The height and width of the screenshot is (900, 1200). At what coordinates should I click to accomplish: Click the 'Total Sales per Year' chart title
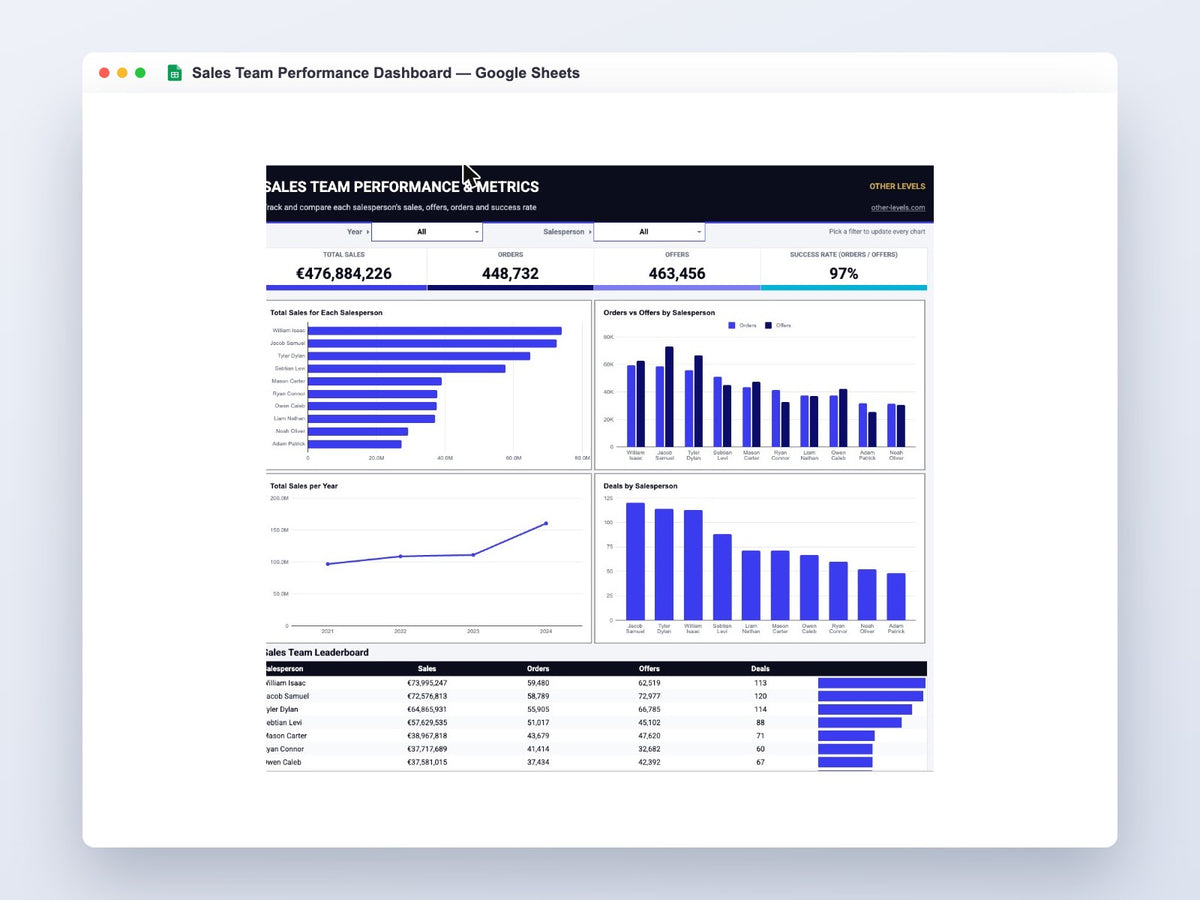(304, 486)
